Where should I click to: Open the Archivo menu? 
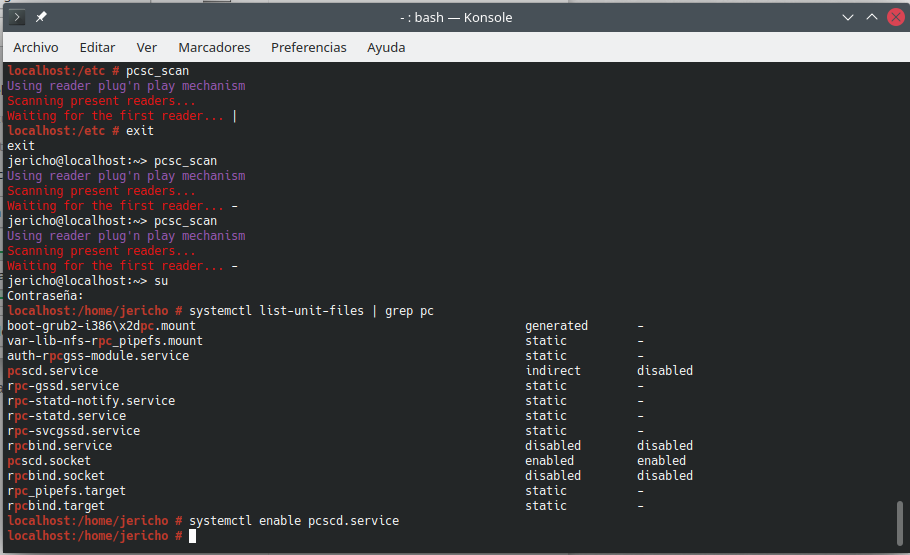(x=36, y=47)
